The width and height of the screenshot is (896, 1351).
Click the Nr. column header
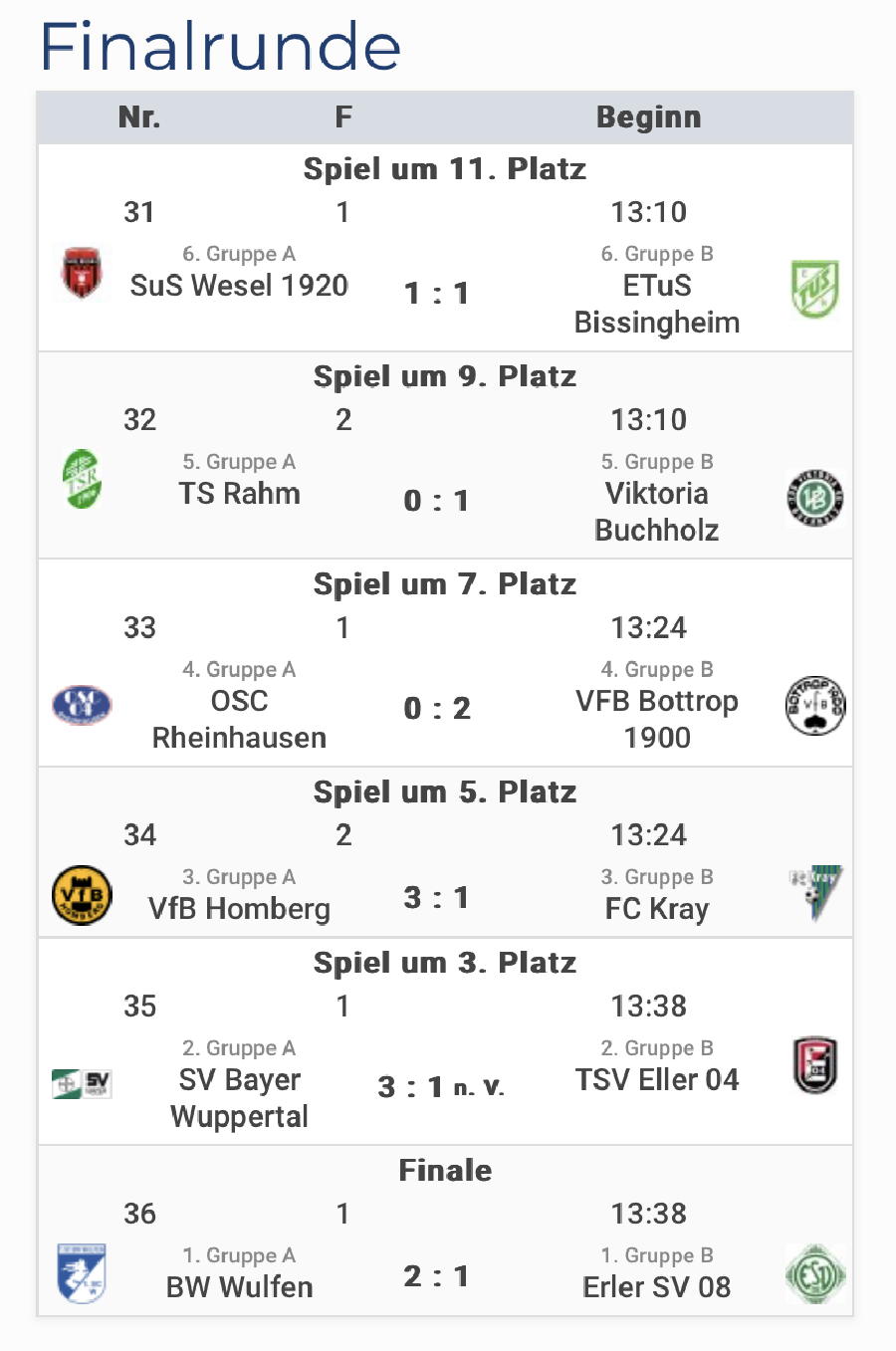click(x=139, y=117)
